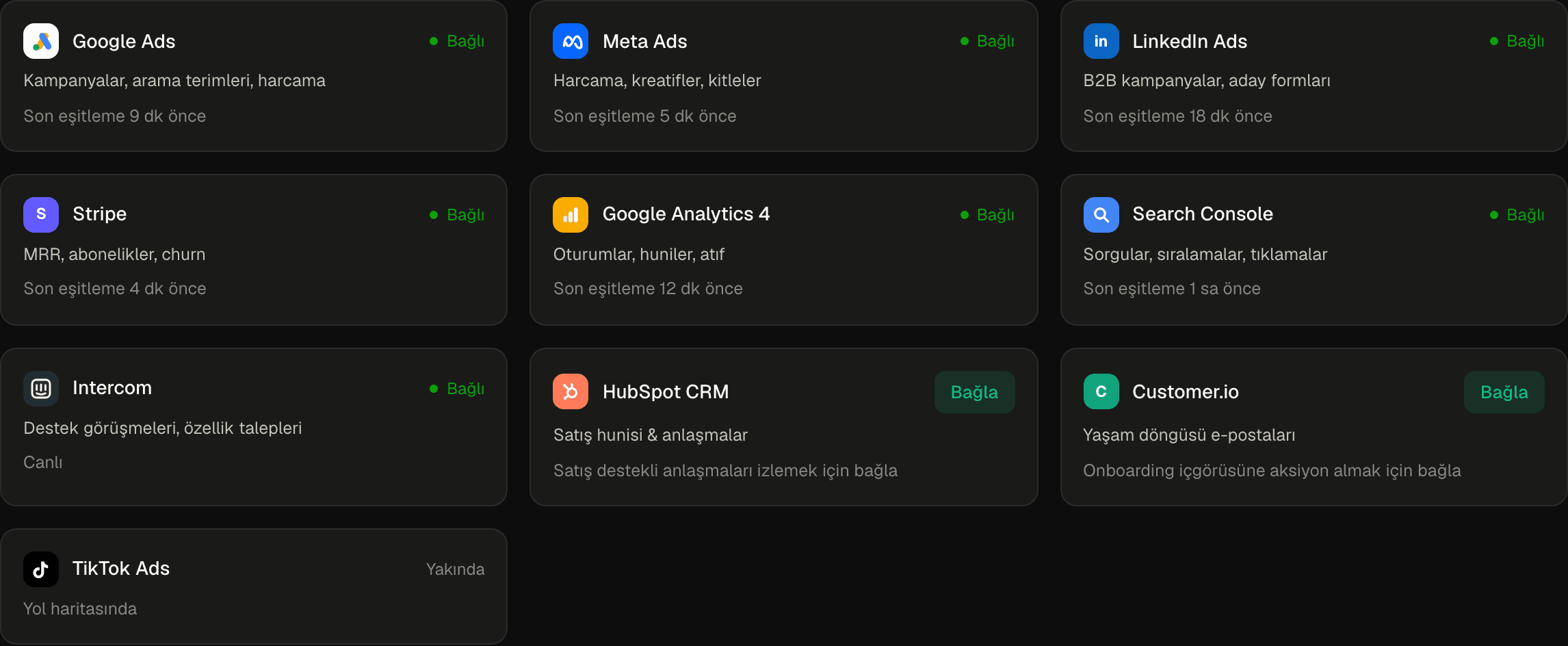
Task: Click the TikTok Ads logo icon
Action: pyautogui.click(x=41, y=569)
